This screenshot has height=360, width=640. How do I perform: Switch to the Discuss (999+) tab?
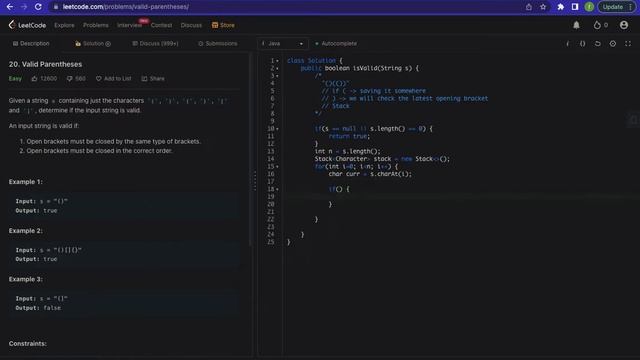(156, 44)
